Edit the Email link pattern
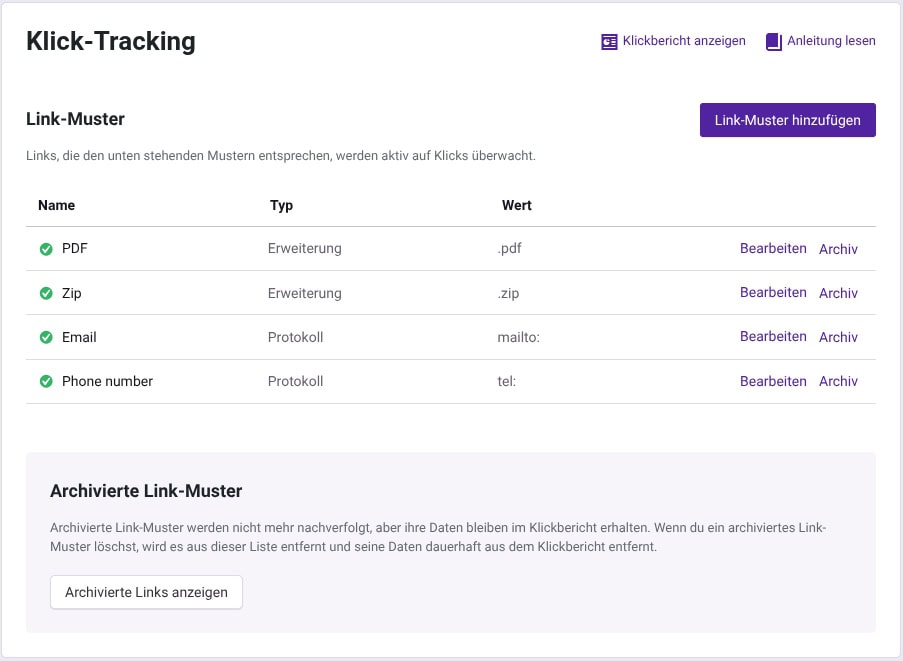Image resolution: width=903 pixels, height=661 pixels. [x=773, y=337]
